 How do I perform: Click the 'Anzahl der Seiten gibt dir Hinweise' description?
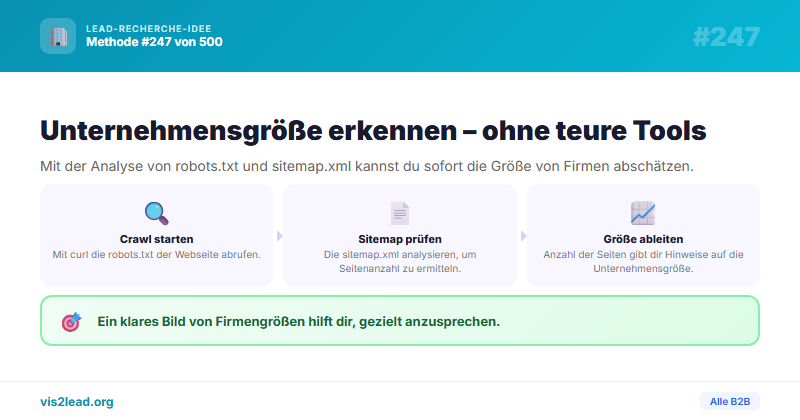click(643, 261)
